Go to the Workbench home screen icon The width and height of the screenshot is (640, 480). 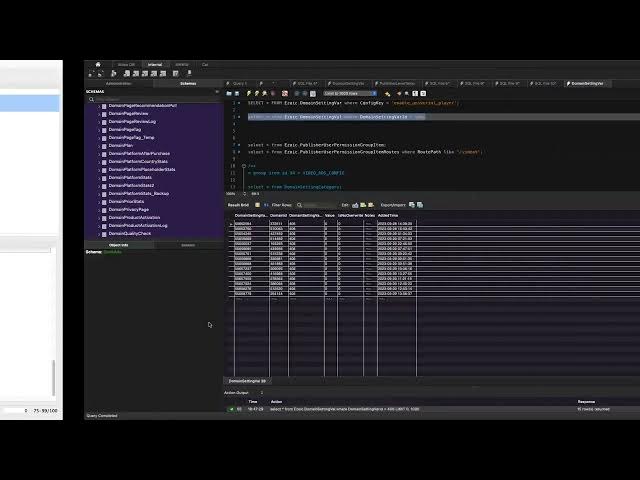(98, 64)
